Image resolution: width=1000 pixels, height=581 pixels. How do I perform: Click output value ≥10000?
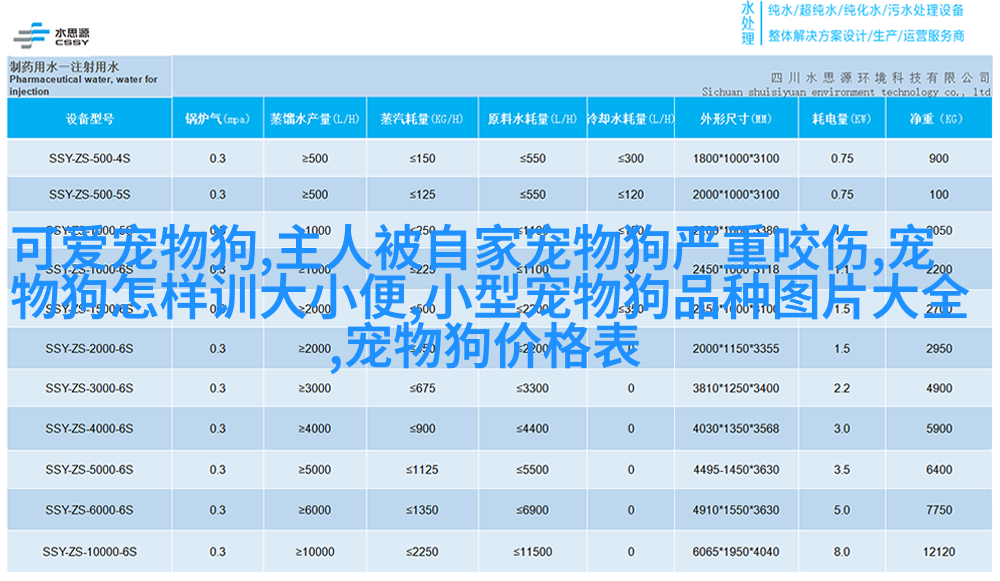(315, 552)
